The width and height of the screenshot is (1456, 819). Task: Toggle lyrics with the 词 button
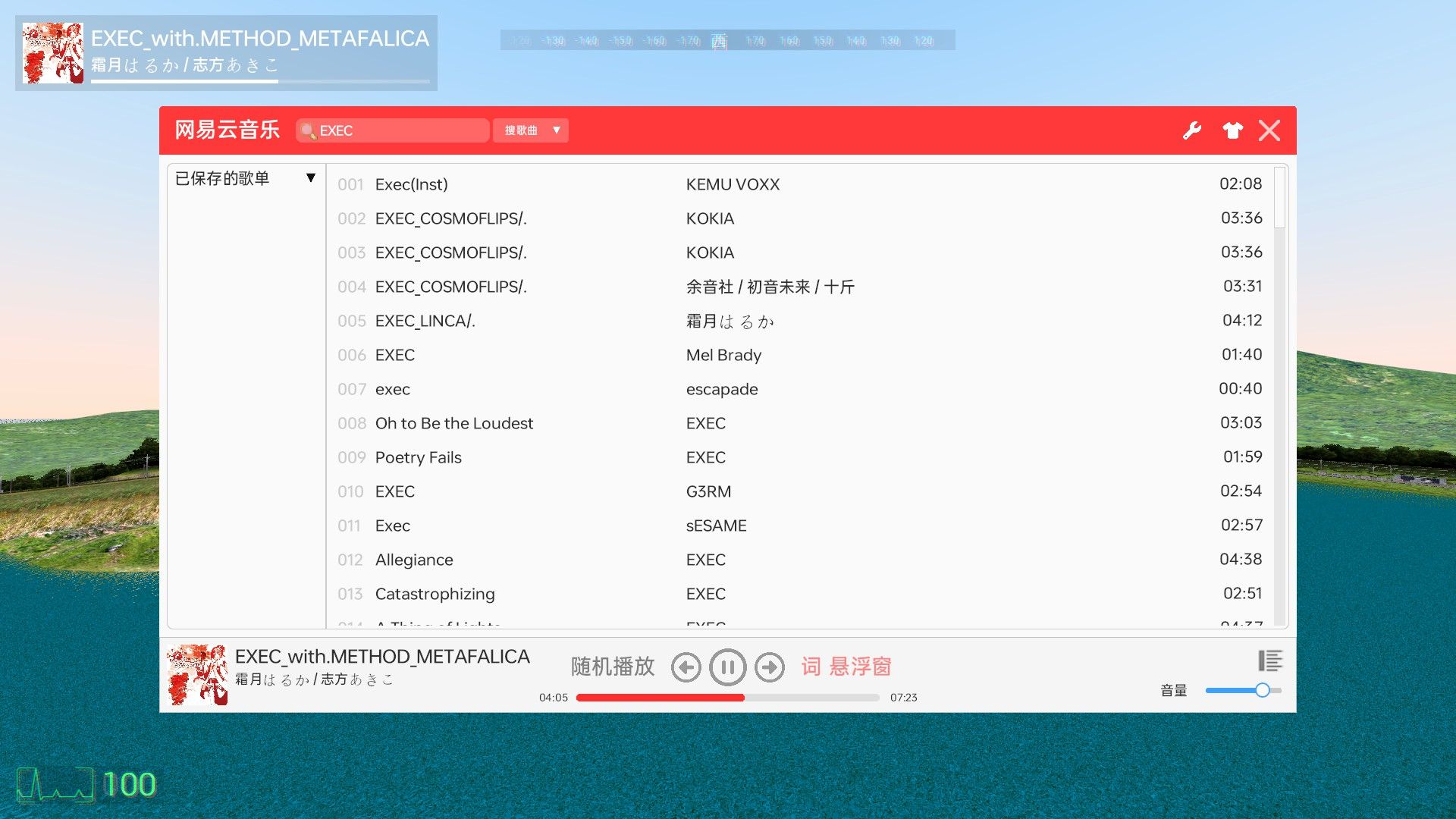(x=811, y=667)
